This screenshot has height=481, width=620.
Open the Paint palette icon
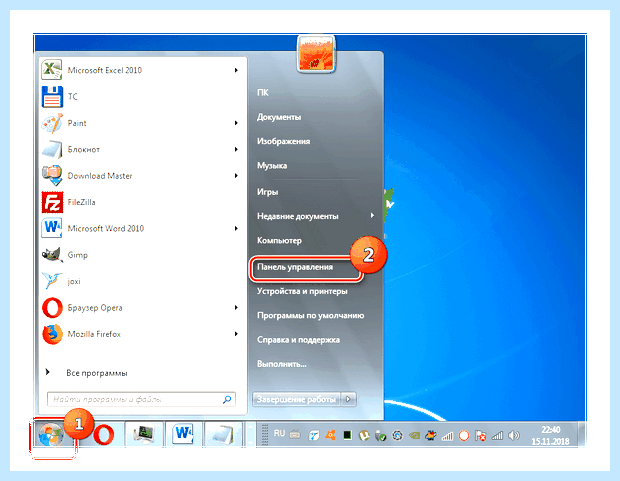(52, 123)
